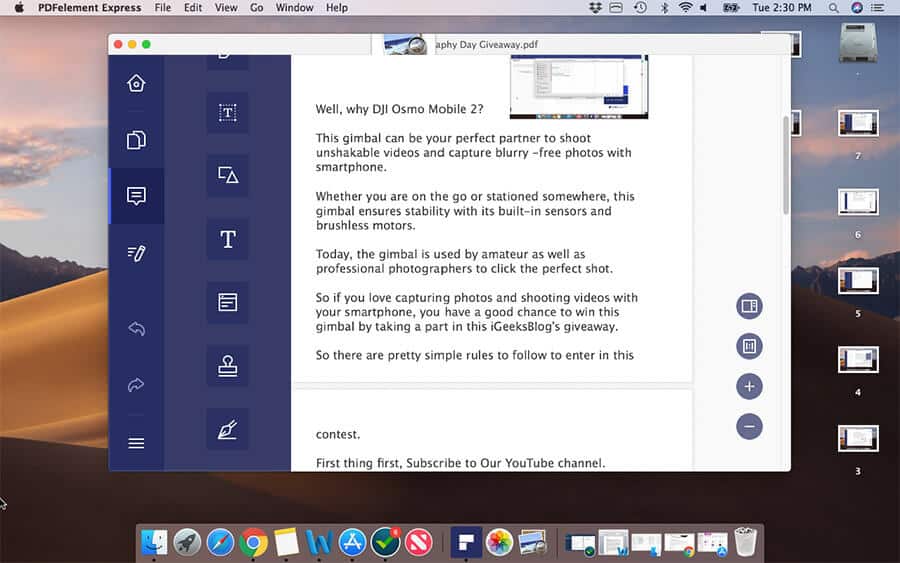
Task: Open Photos from the dock
Action: pos(499,542)
